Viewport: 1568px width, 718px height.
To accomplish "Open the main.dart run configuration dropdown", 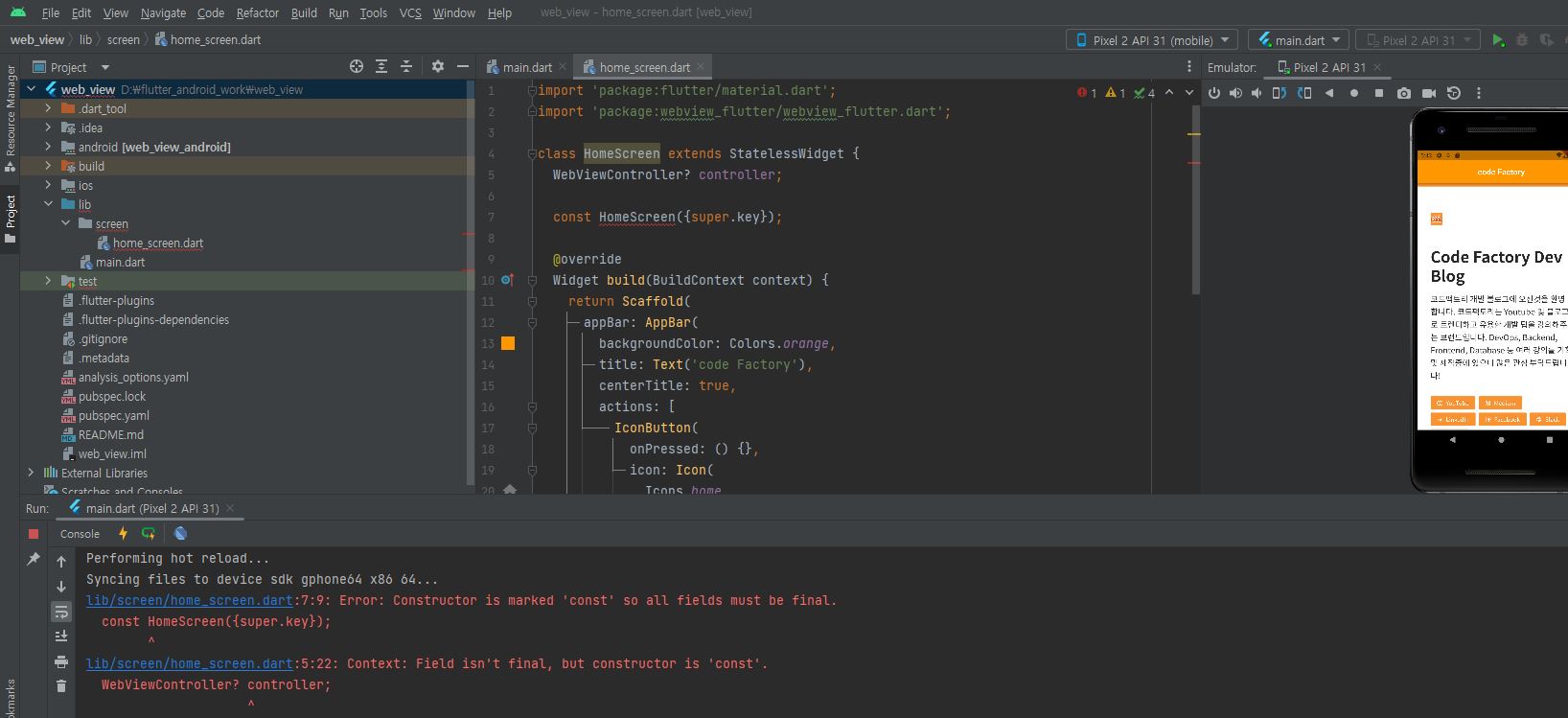I will 1299,40.
